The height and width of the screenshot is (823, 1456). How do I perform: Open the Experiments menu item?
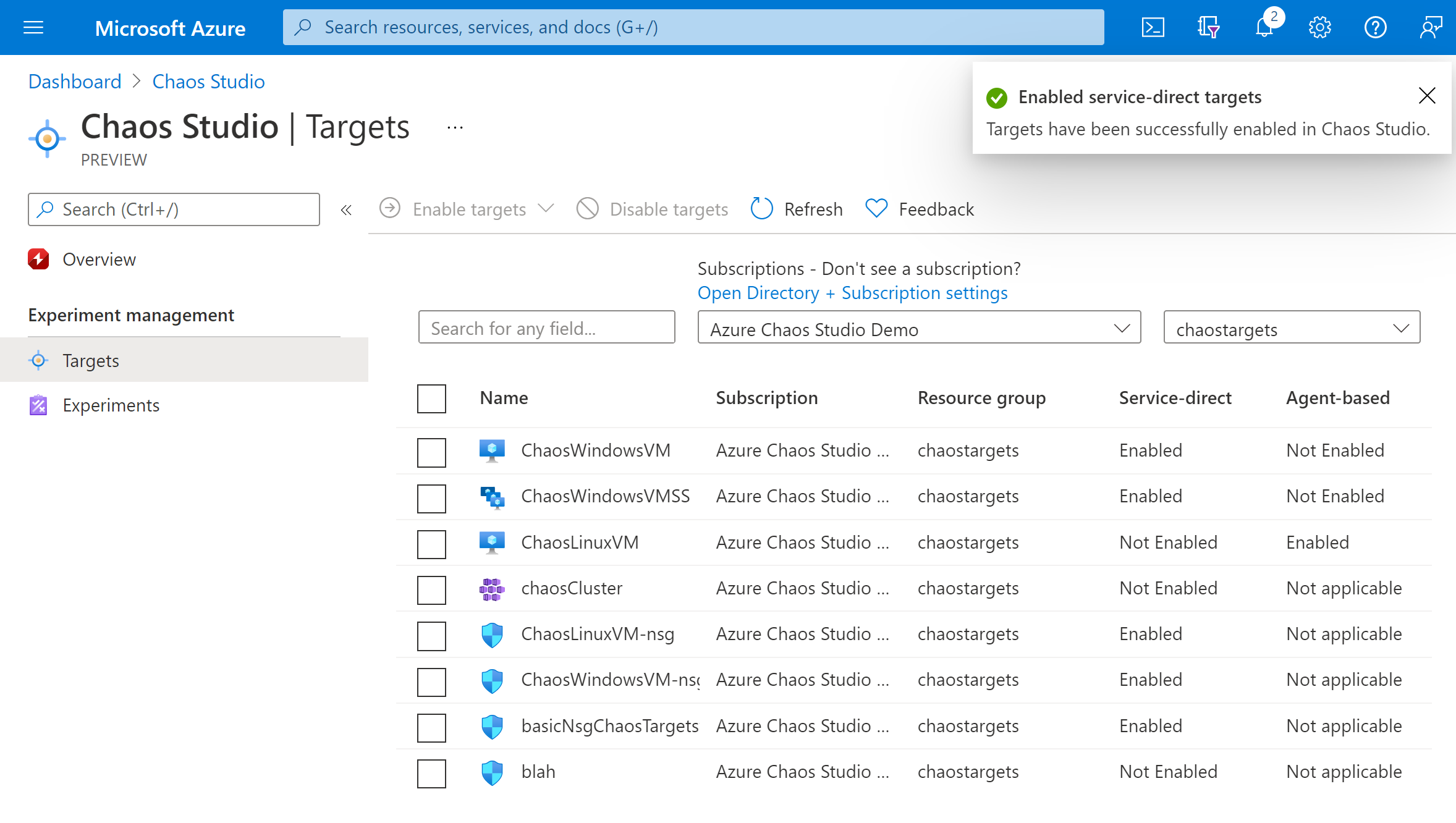(110, 405)
